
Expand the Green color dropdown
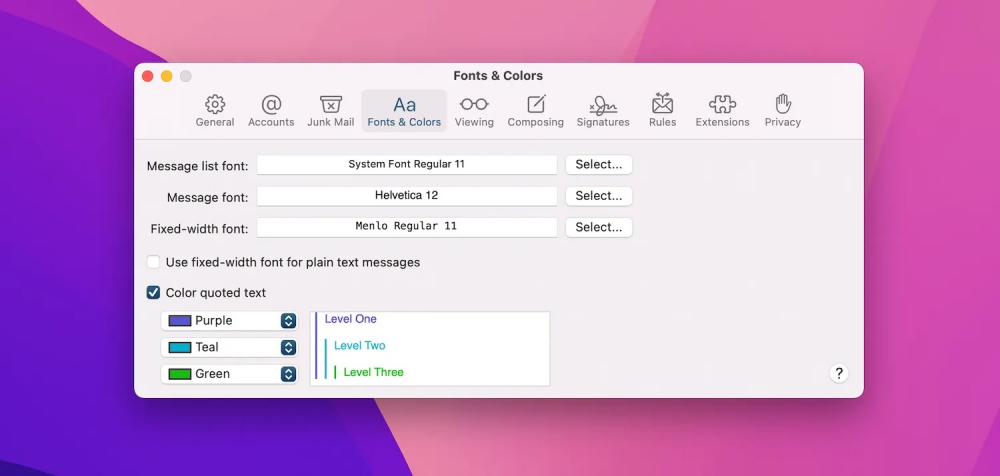click(288, 374)
